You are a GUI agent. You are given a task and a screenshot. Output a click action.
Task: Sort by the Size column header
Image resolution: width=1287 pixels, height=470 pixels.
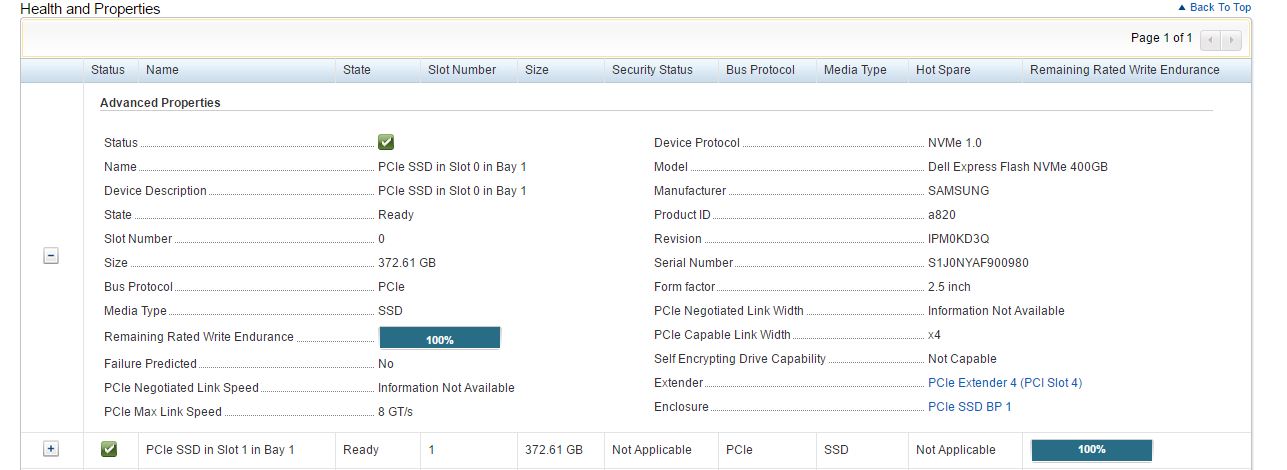point(537,70)
